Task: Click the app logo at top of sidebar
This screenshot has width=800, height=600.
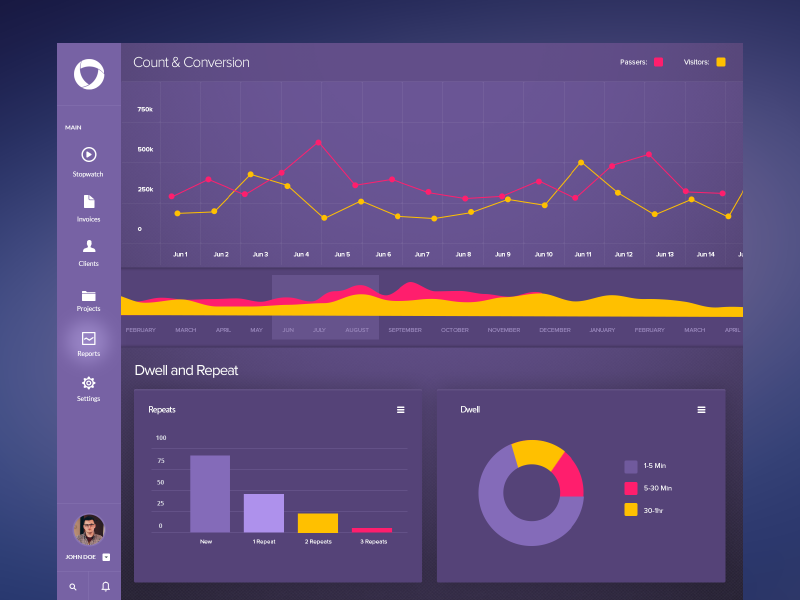Action: click(x=89, y=74)
